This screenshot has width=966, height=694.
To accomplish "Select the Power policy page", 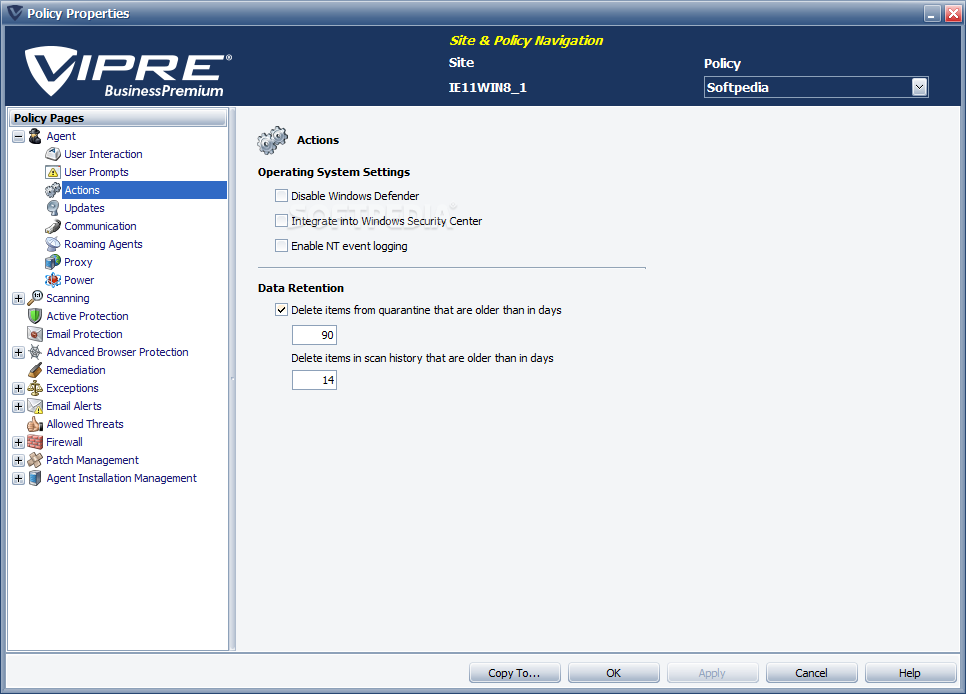I will [79, 280].
